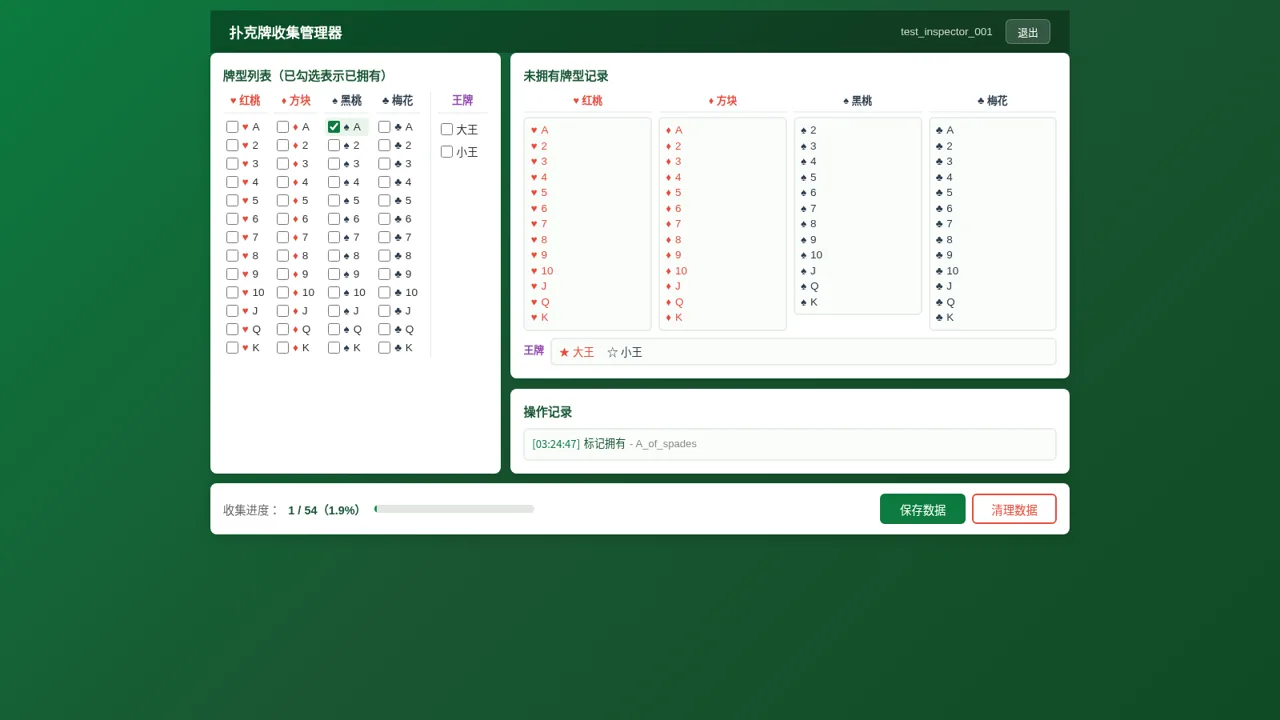The image size is (1280, 720).
Task: Tick the club A checkbox
Action: (384, 127)
